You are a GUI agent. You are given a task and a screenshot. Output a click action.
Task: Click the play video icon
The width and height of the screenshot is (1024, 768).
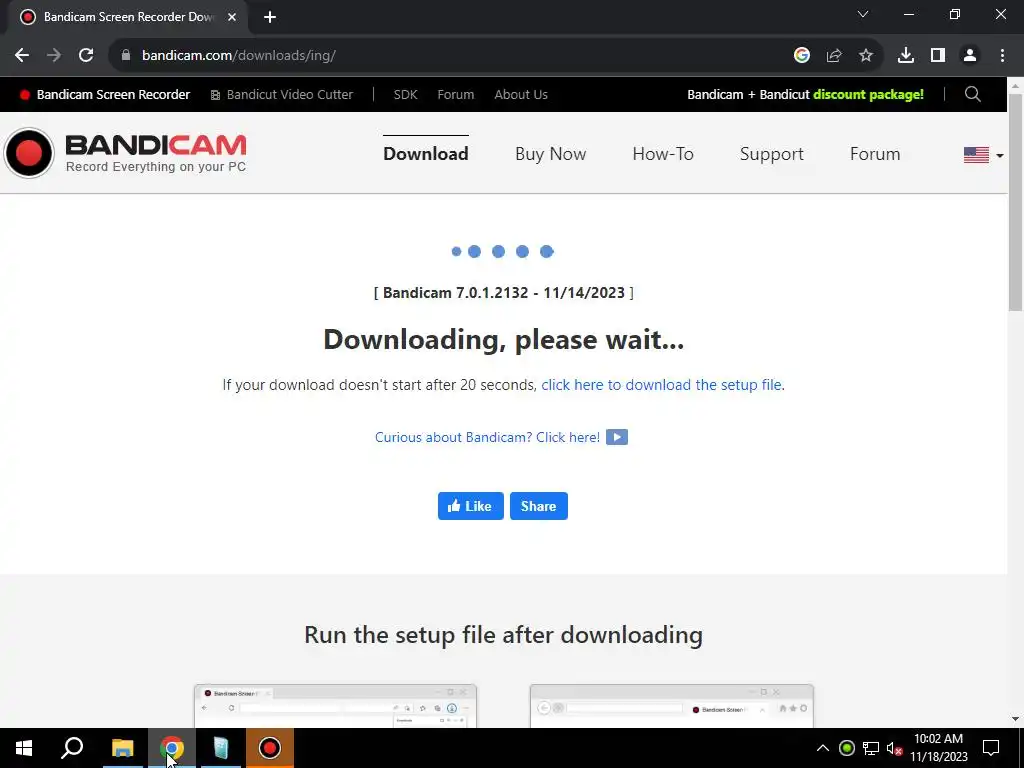617,437
